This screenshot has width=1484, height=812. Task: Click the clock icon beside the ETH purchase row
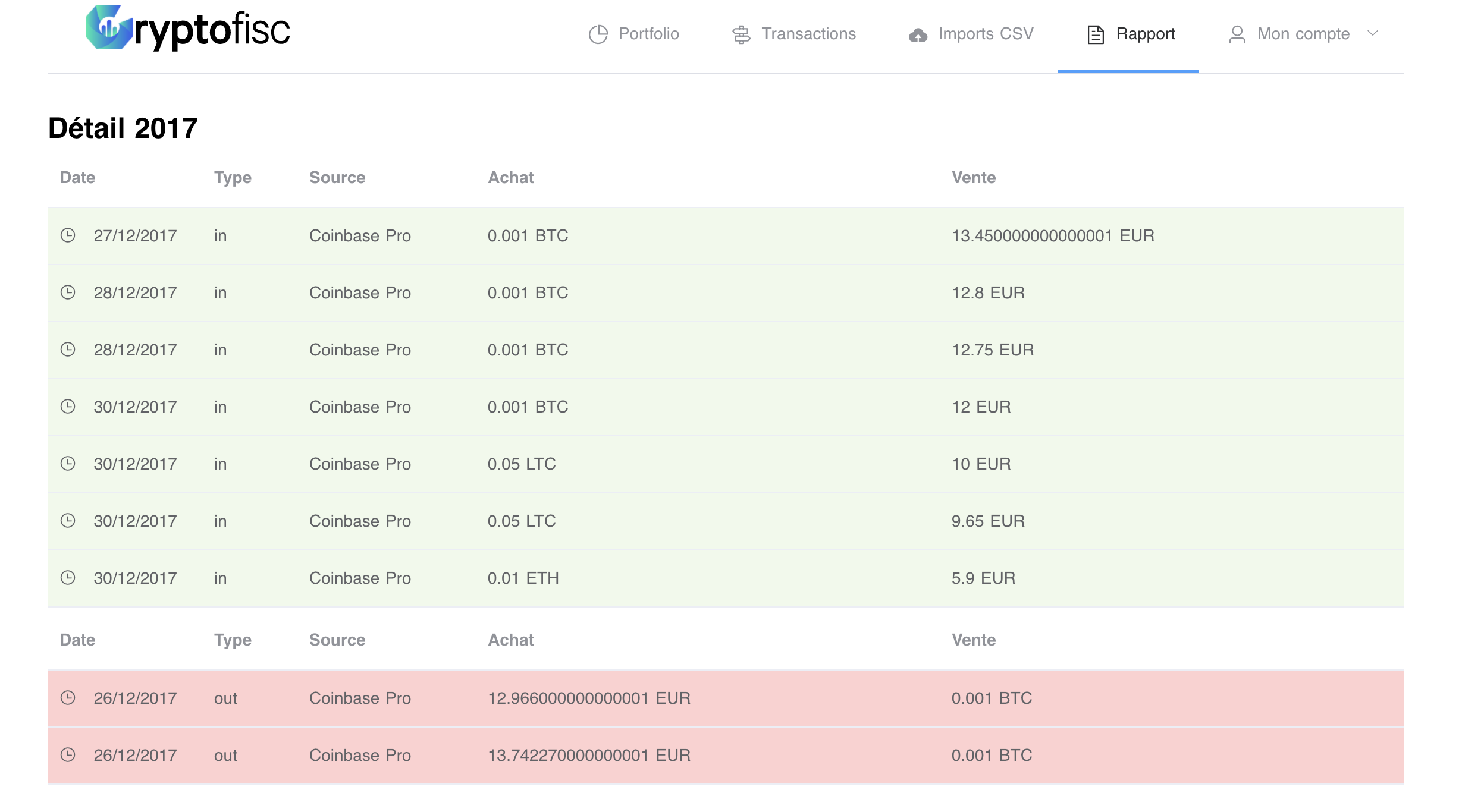coord(68,577)
